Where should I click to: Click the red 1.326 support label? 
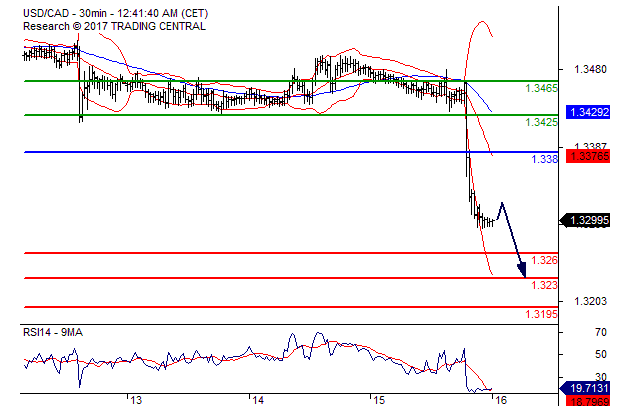point(544,260)
